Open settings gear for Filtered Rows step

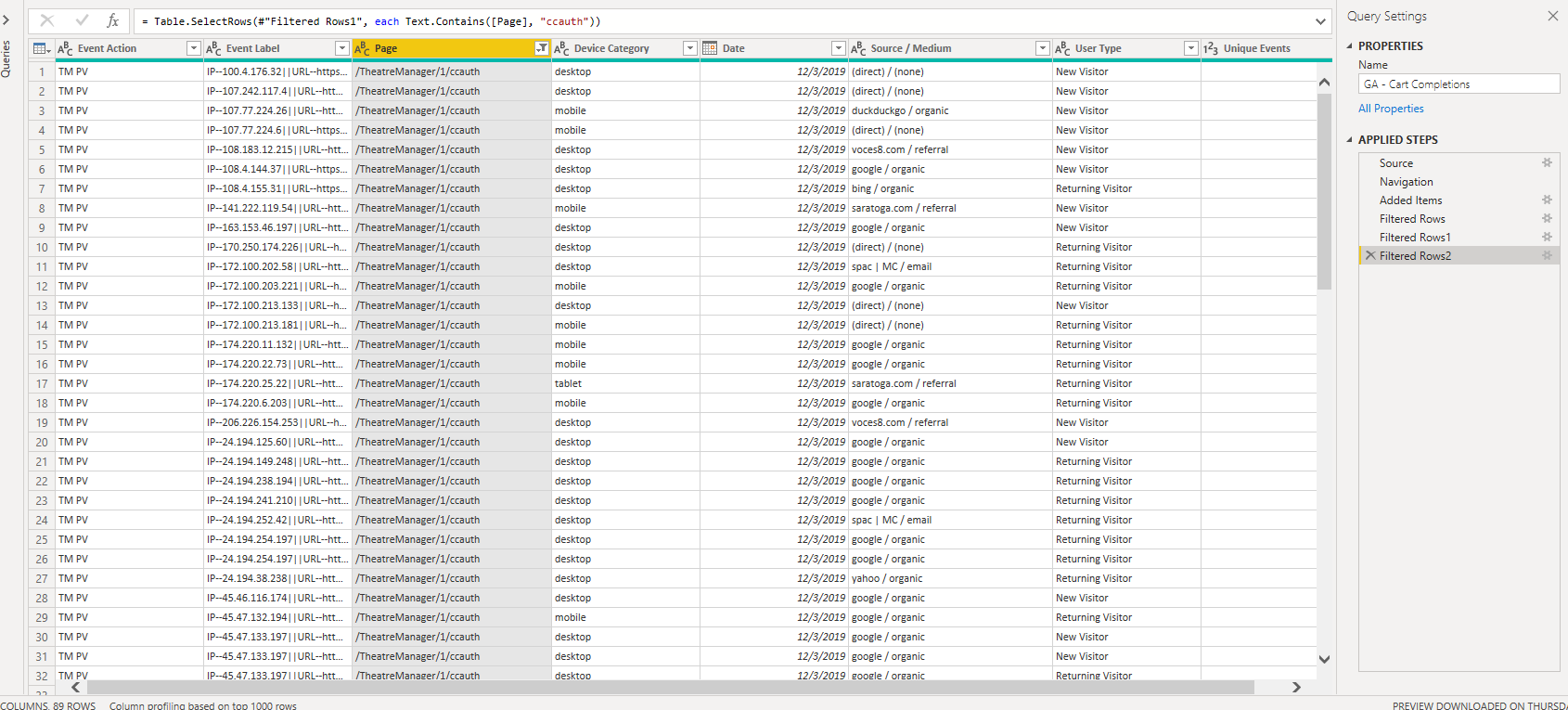[x=1547, y=218]
